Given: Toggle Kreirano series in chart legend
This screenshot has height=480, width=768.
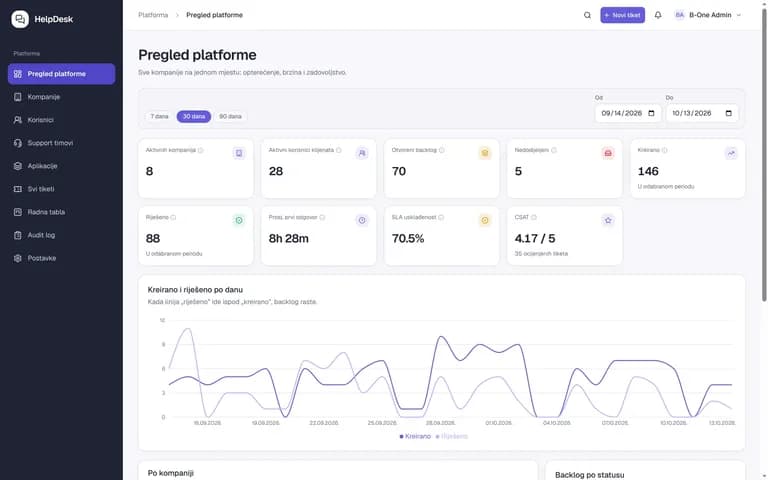Looking at the screenshot, I should (415, 436).
